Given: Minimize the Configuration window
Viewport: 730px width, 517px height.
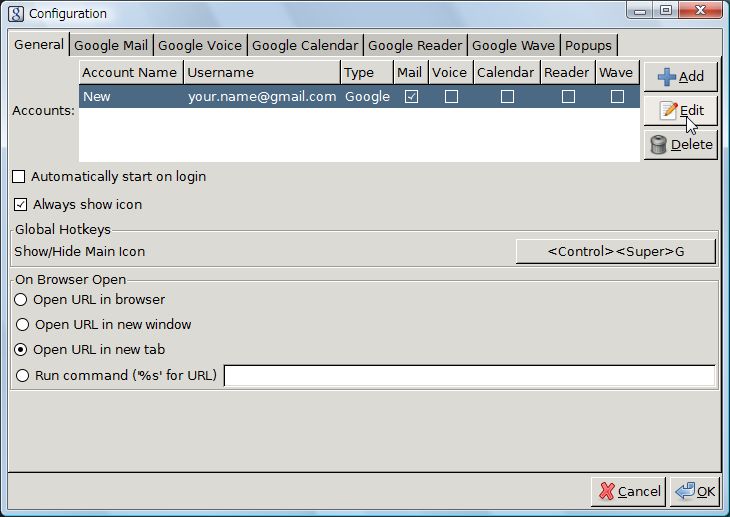Looking at the screenshot, I should pos(641,11).
